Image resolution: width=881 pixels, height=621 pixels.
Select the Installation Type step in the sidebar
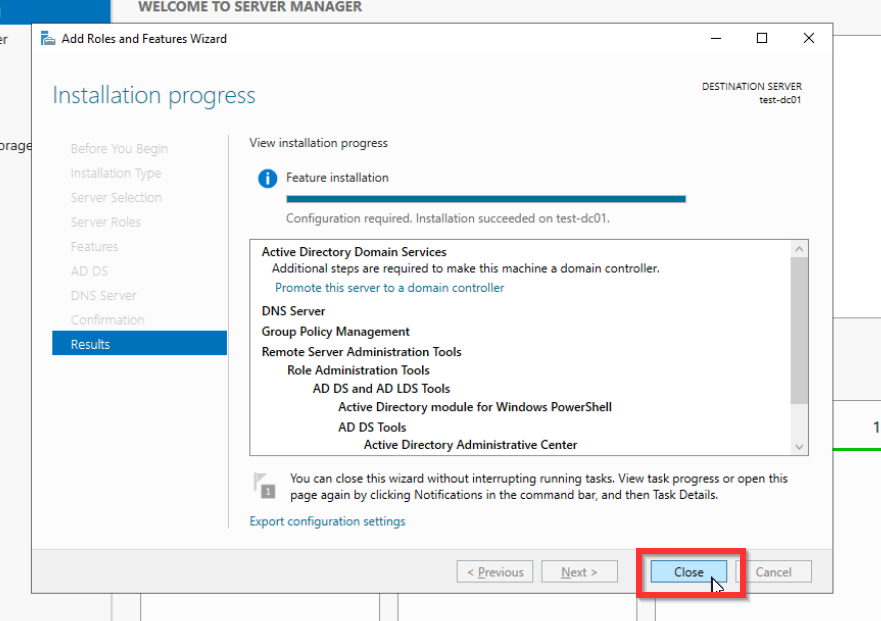click(x=116, y=173)
